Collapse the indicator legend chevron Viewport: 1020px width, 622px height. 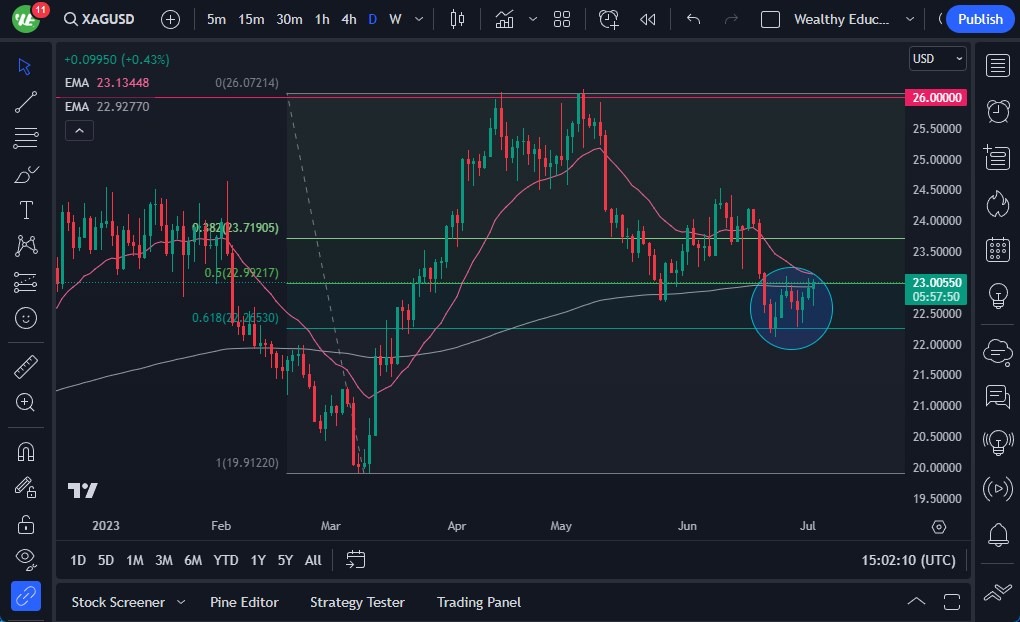tap(79, 130)
